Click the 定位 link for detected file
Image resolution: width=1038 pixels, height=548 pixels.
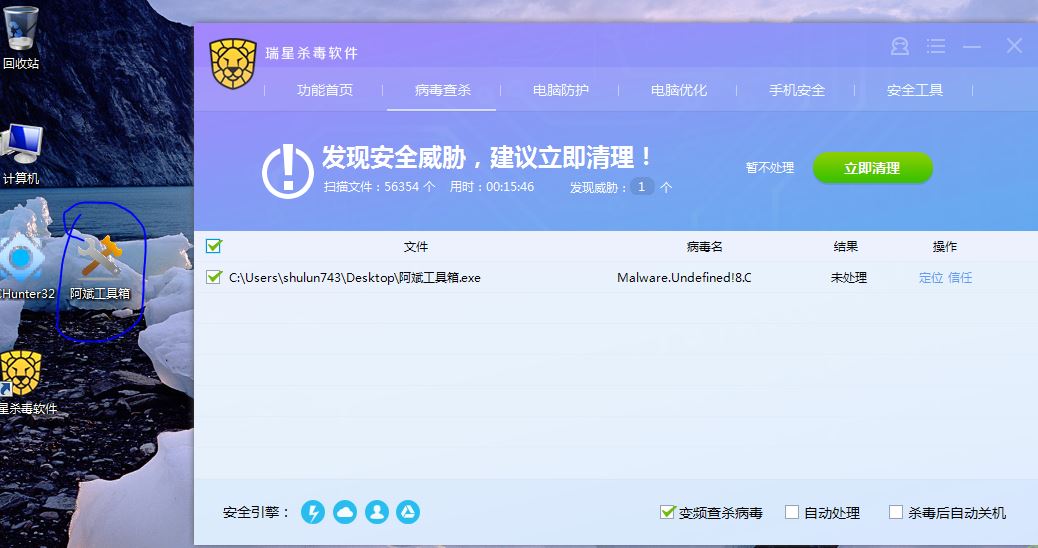point(930,278)
